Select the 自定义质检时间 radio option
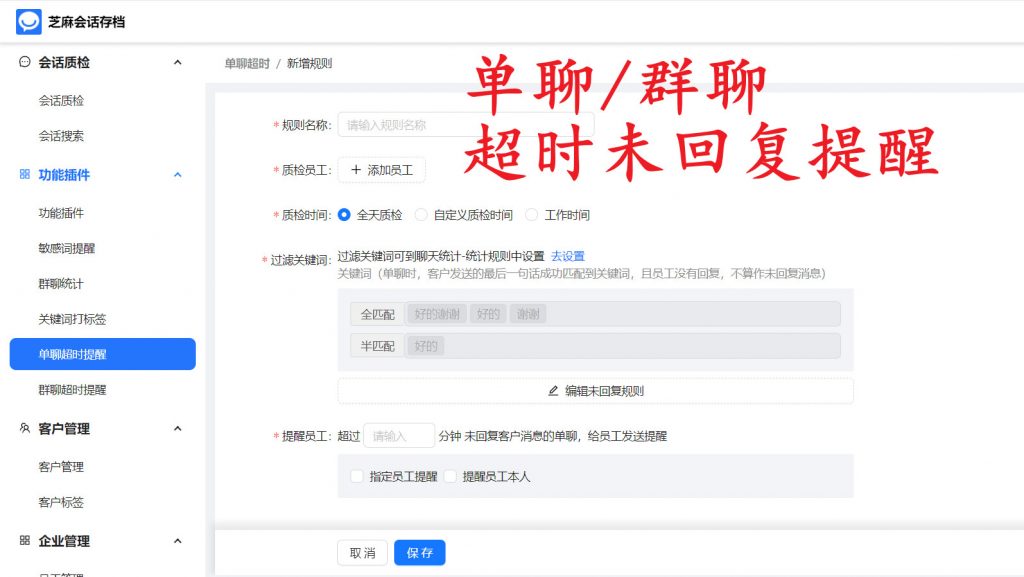Screen dimensions: 1024x577 421,215
